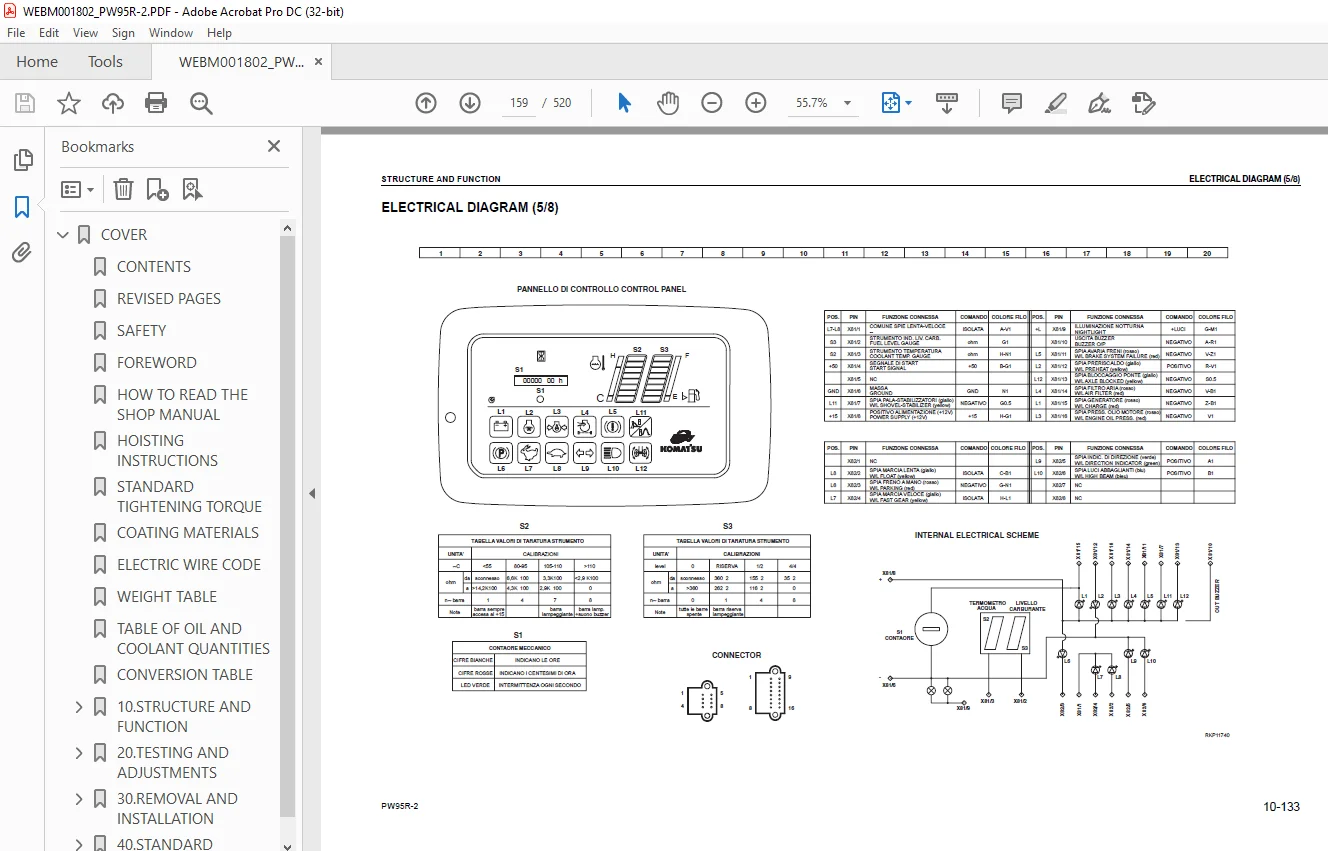The width and height of the screenshot is (1328, 851).
Task: Expand the 10.STRUCTURE AND FUNCTION bookmark
Action: click(x=79, y=707)
